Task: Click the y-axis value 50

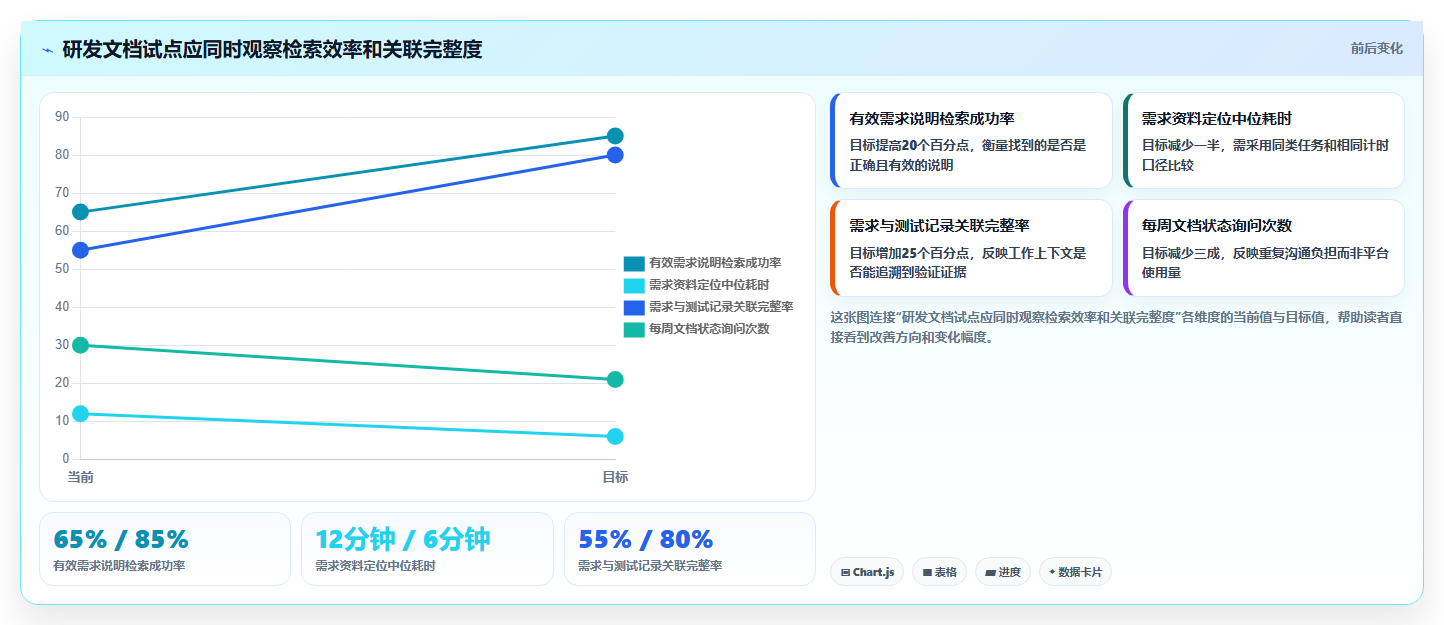Action: pyautogui.click(x=62, y=269)
